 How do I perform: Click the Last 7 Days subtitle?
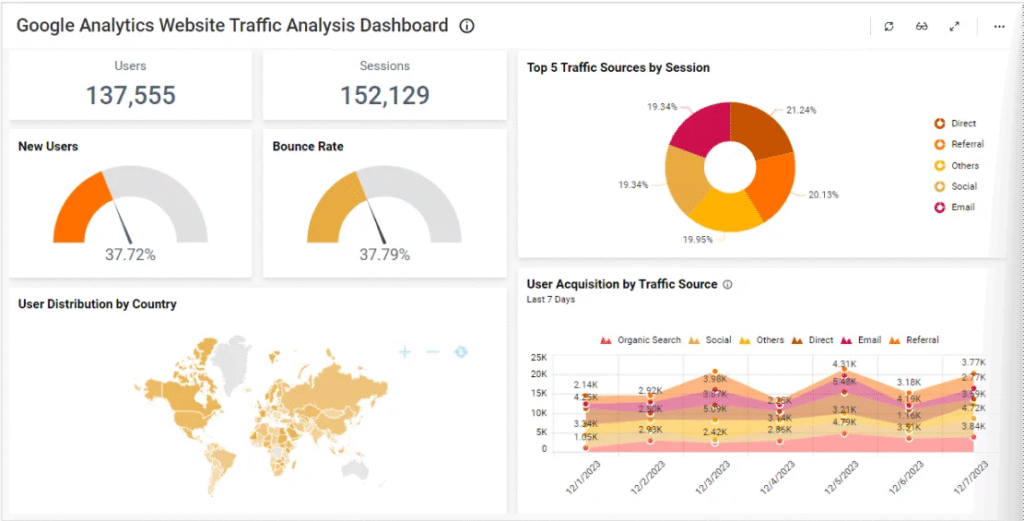pos(551,300)
